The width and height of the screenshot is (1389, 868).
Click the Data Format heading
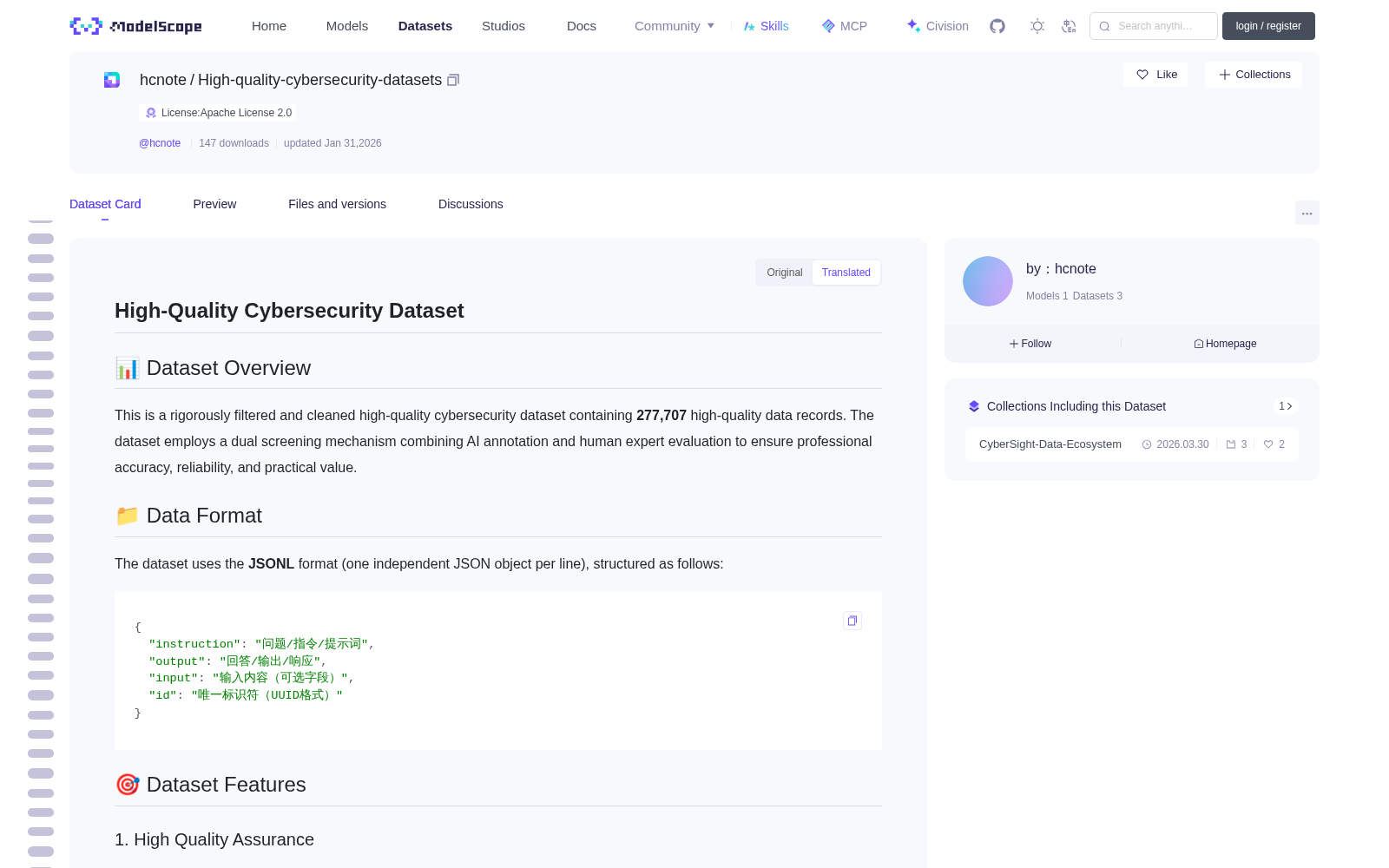point(188,516)
